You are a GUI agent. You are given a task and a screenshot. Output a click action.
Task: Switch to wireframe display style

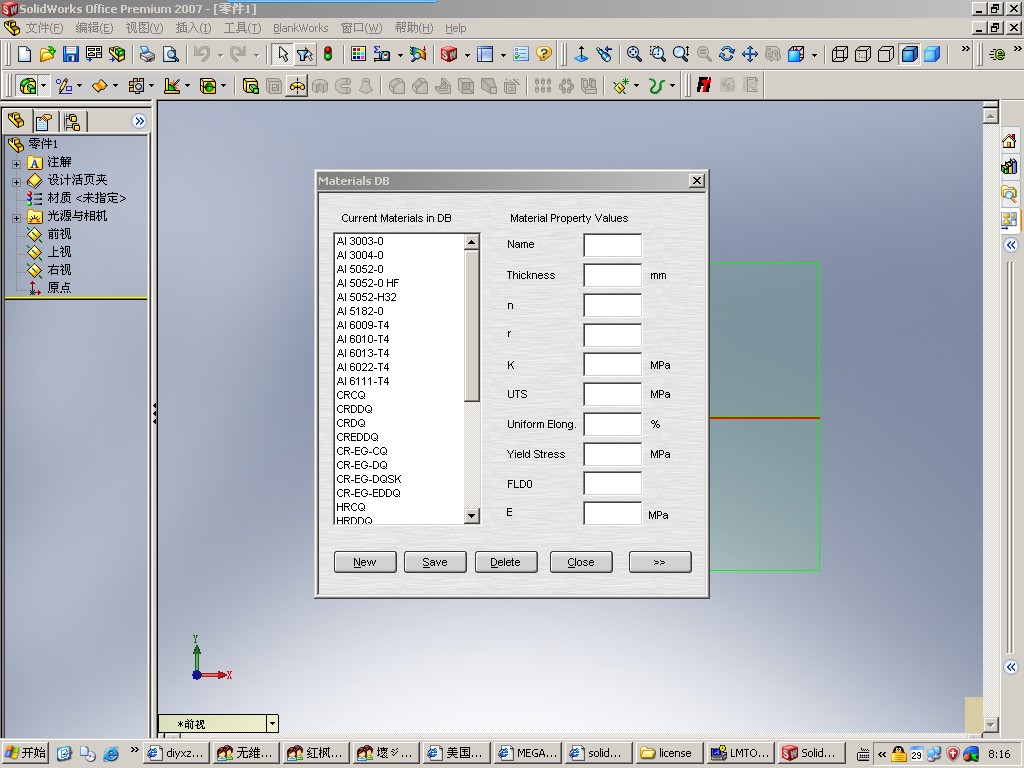(840, 54)
